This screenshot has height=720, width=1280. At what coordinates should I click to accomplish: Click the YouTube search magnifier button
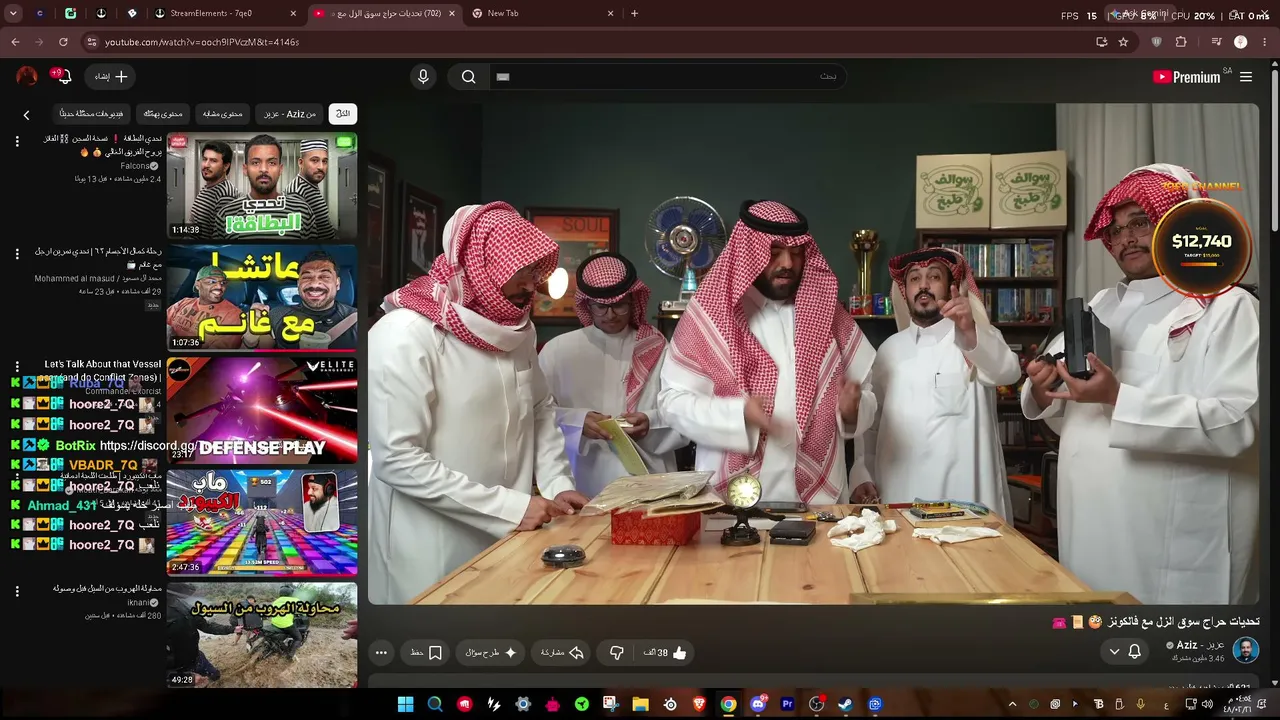468,77
